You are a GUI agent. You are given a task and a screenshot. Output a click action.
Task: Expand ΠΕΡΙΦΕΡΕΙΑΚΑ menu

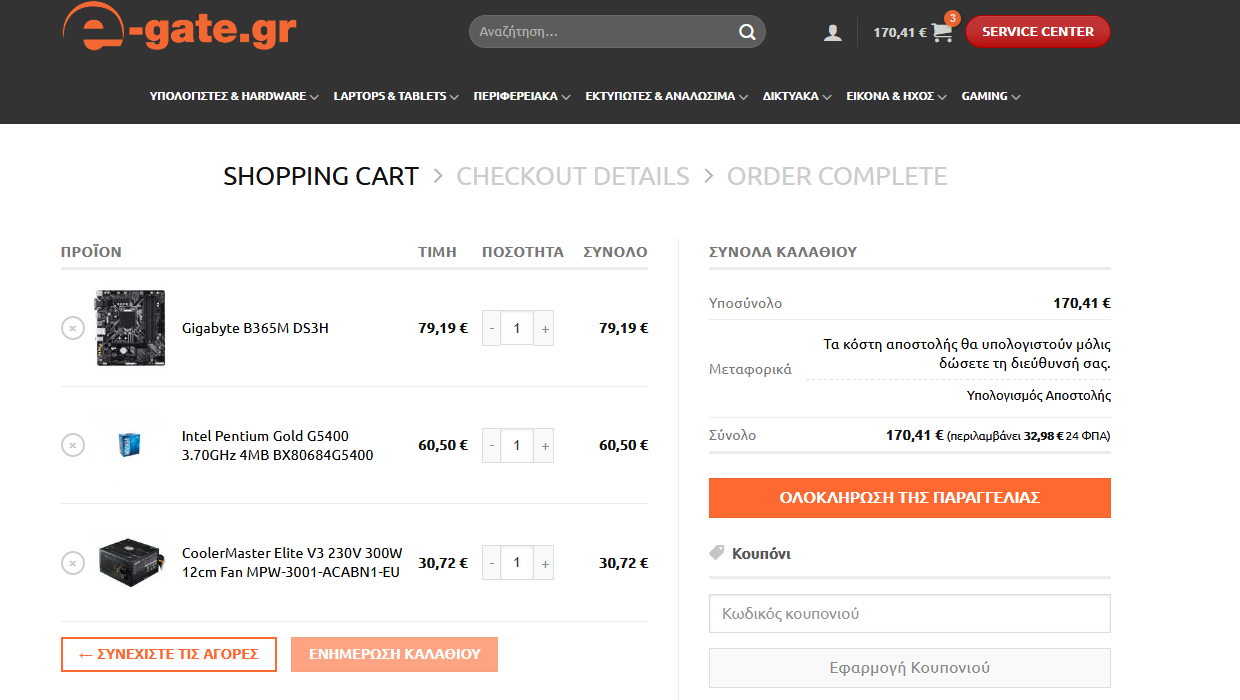pos(522,96)
